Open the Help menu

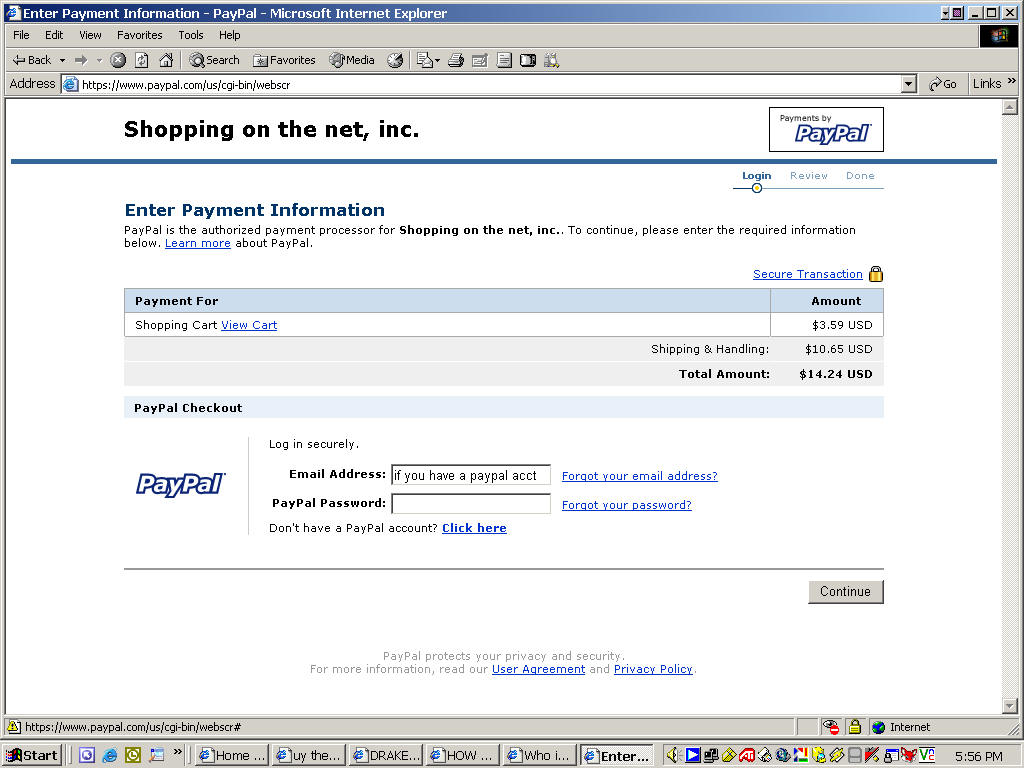pos(229,35)
